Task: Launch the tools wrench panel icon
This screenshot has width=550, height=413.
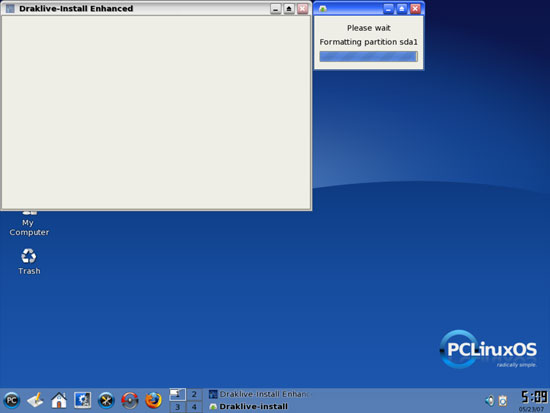Action: [106, 400]
